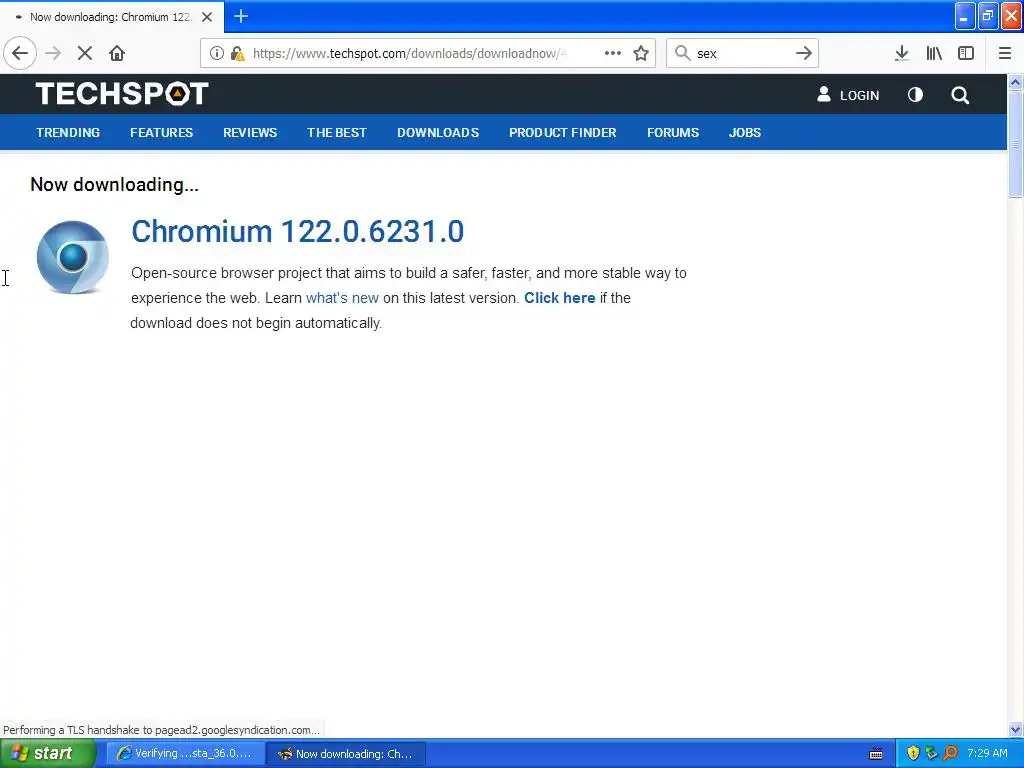Screen dimensions: 1024x768
Task: Click the LOGIN link
Action: tap(859, 95)
